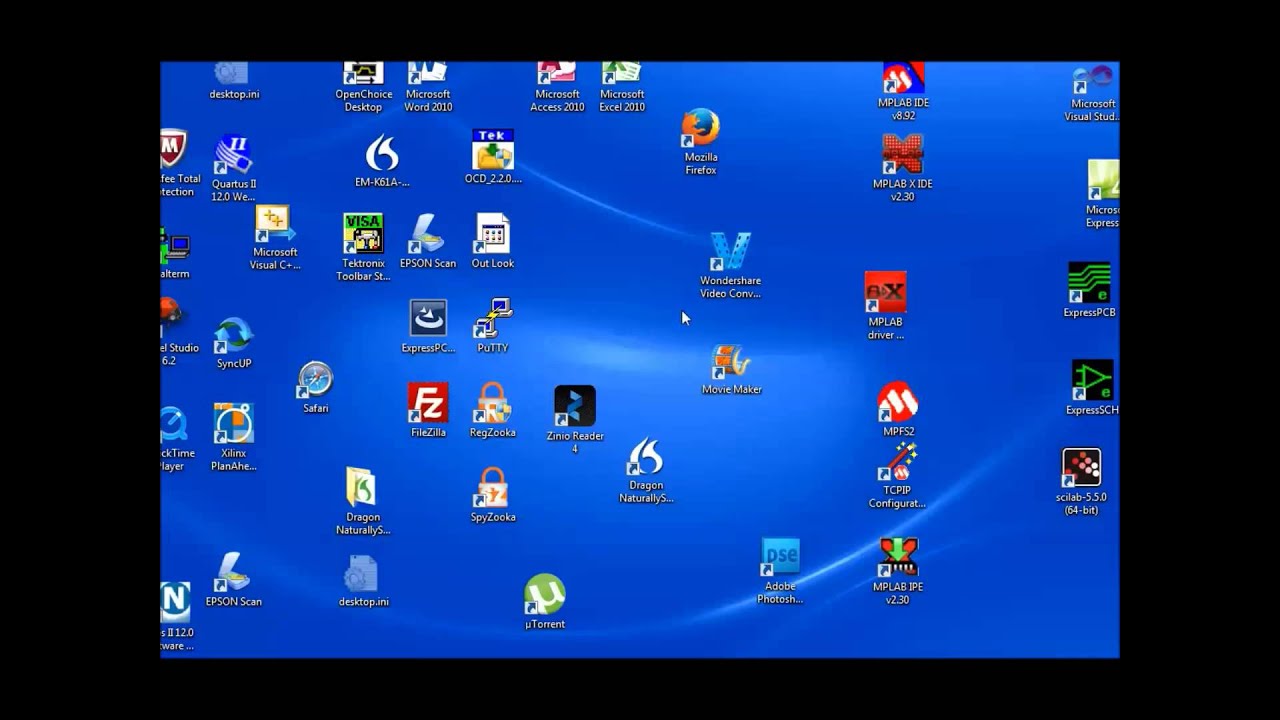Open the Safari browser icon
The height and width of the screenshot is (720, 1280).
(315, 388)
